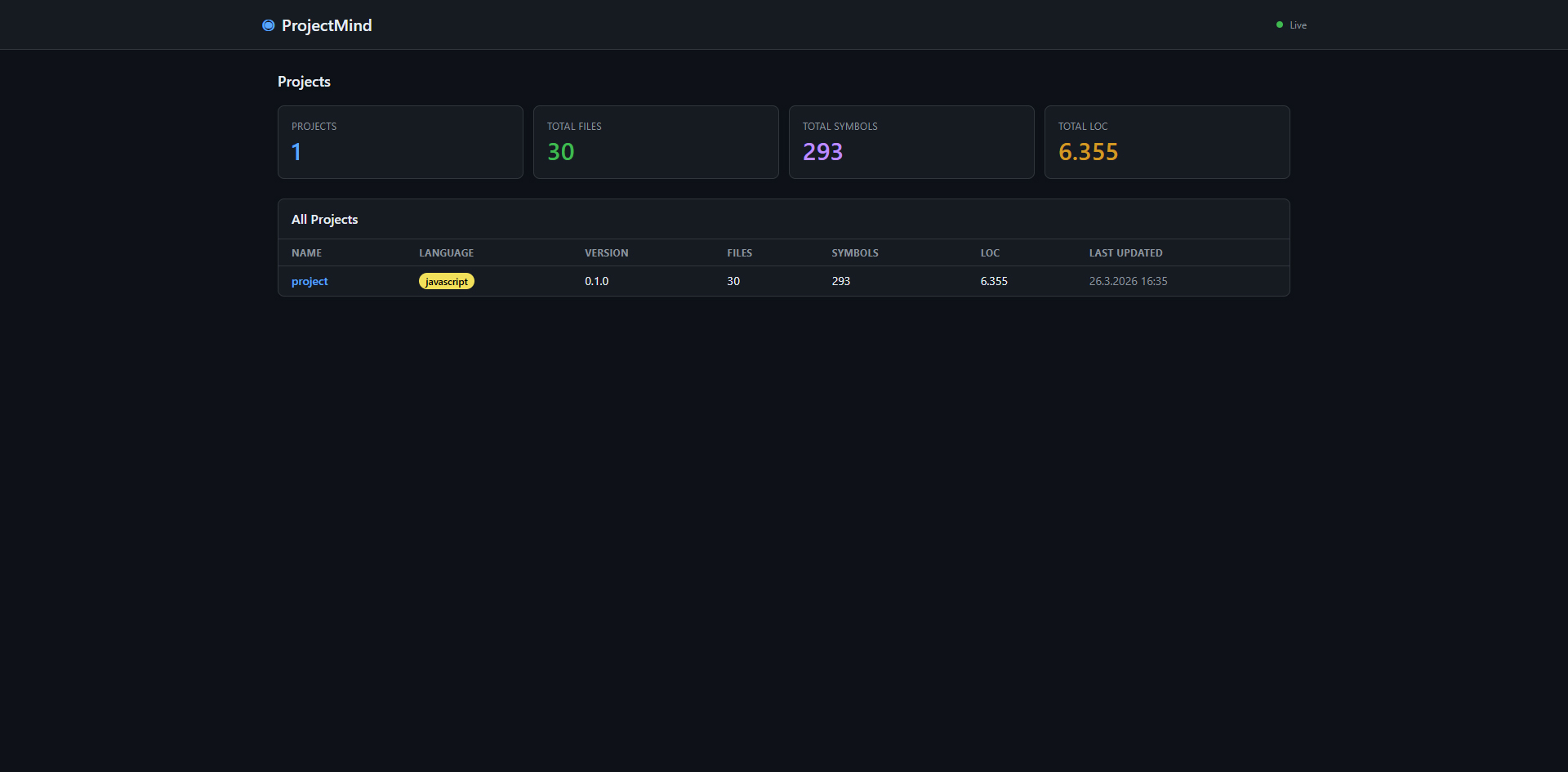Image resolution: width=1568 pixels, height=772 pixels.
Task: Select the Total Symbols stat card
Action: (911, 142)
